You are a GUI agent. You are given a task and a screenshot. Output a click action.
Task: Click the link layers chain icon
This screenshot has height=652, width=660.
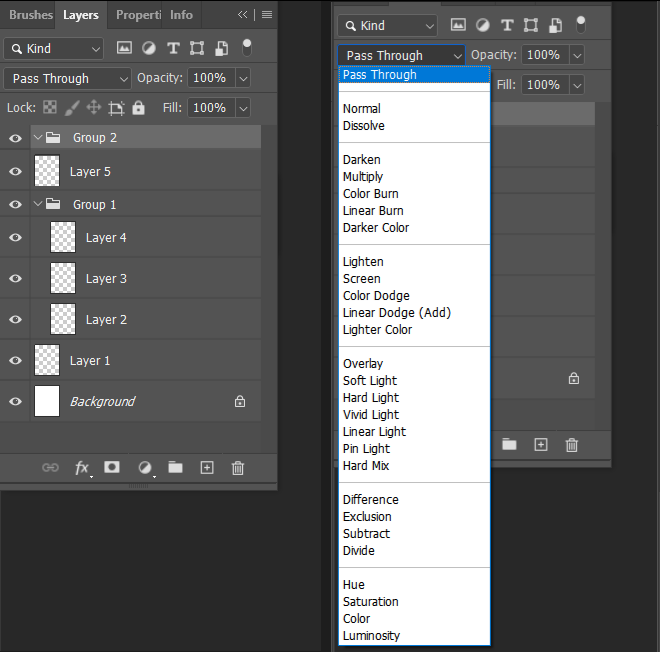pos(50,467)
